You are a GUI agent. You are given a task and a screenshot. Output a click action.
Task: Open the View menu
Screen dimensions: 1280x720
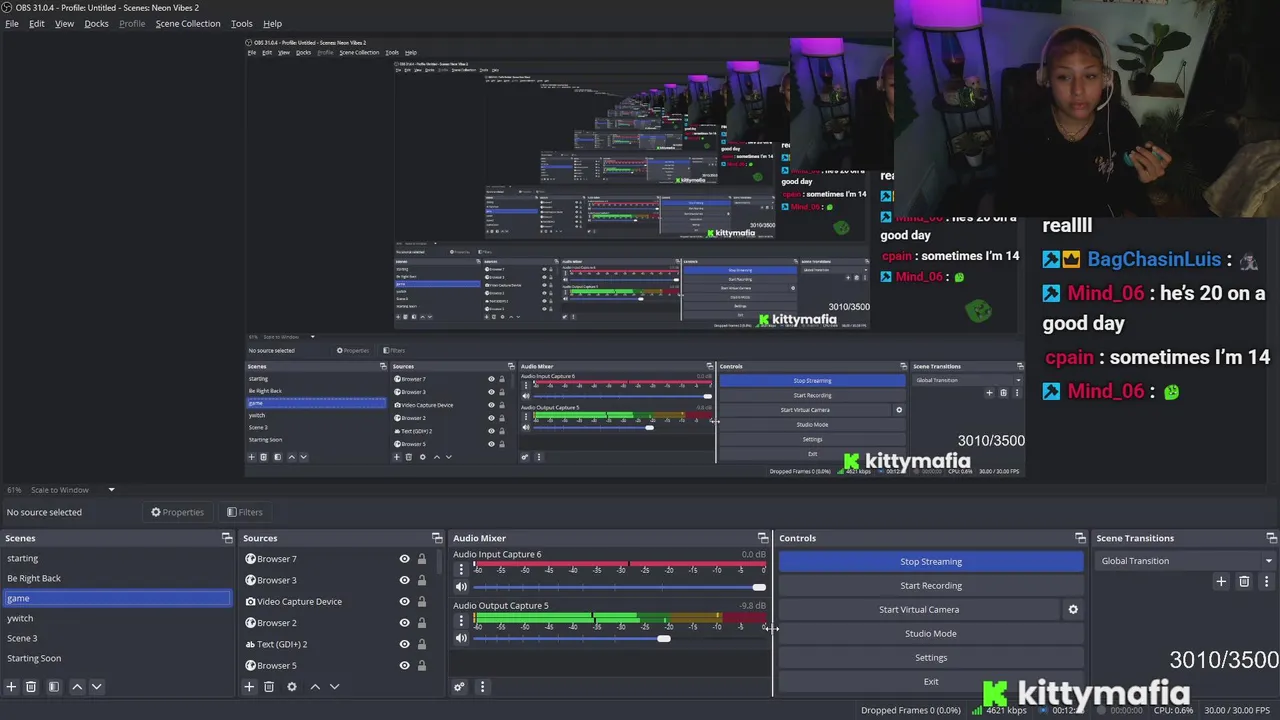[x=64, y=23]
